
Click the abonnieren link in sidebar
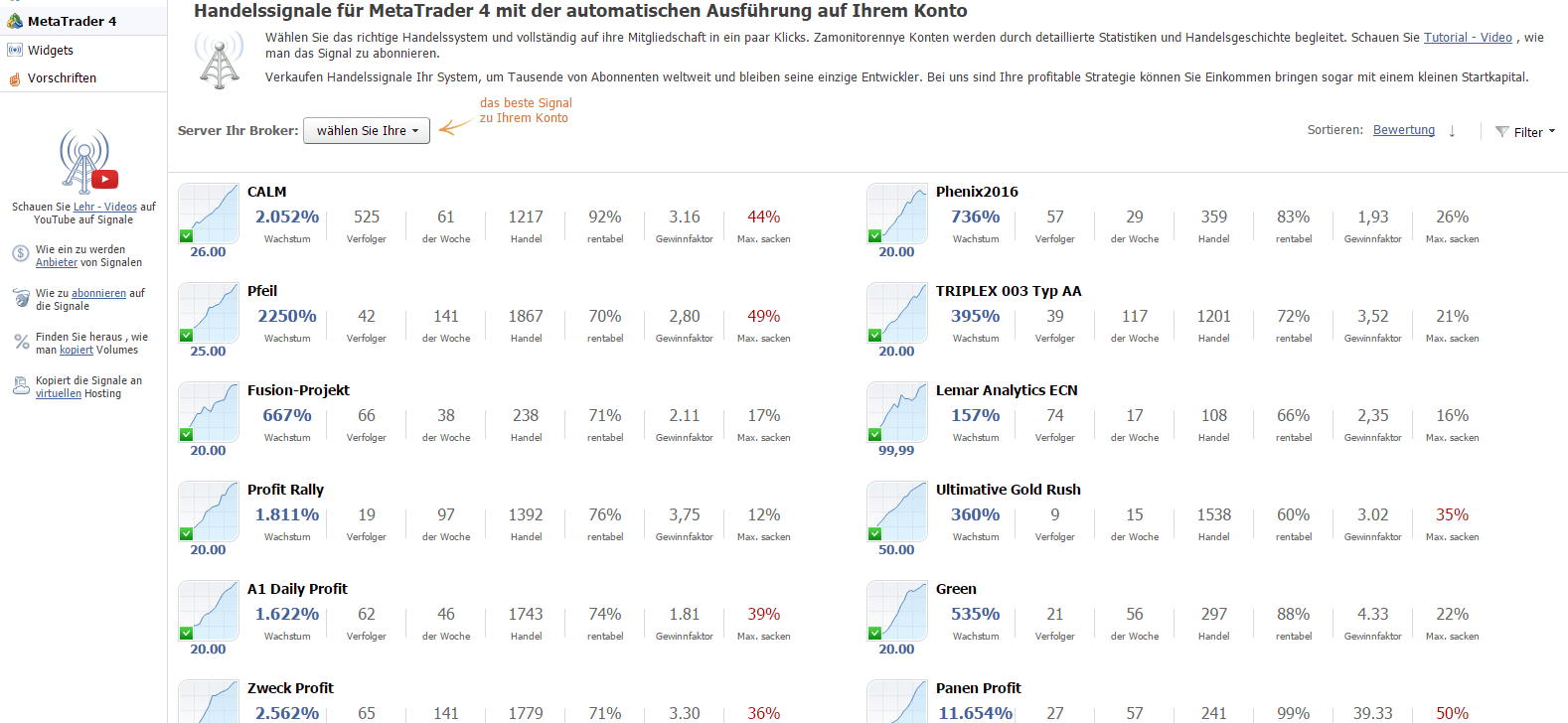[x=98, y=293]
